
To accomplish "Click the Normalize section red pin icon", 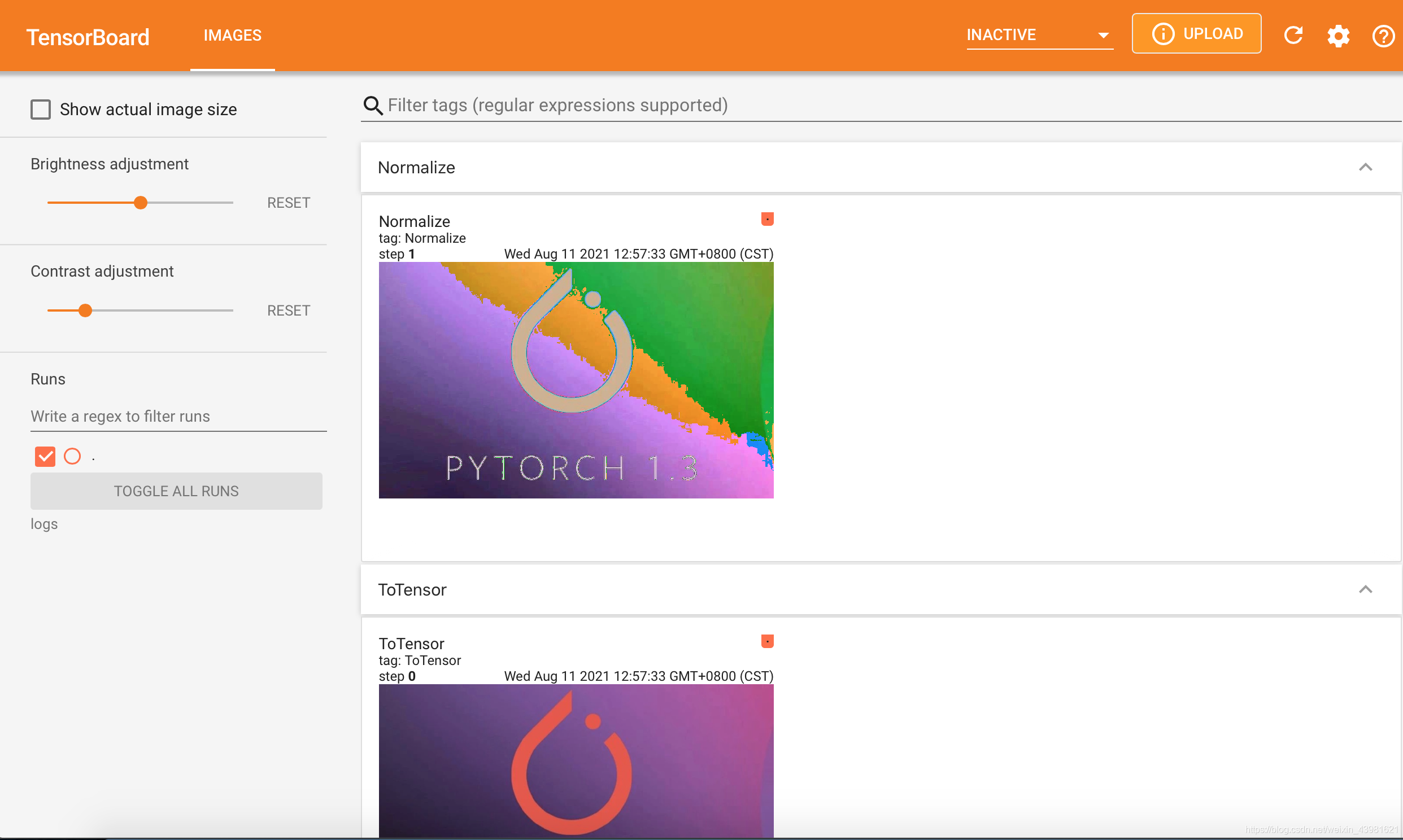I will pos(767,219).
